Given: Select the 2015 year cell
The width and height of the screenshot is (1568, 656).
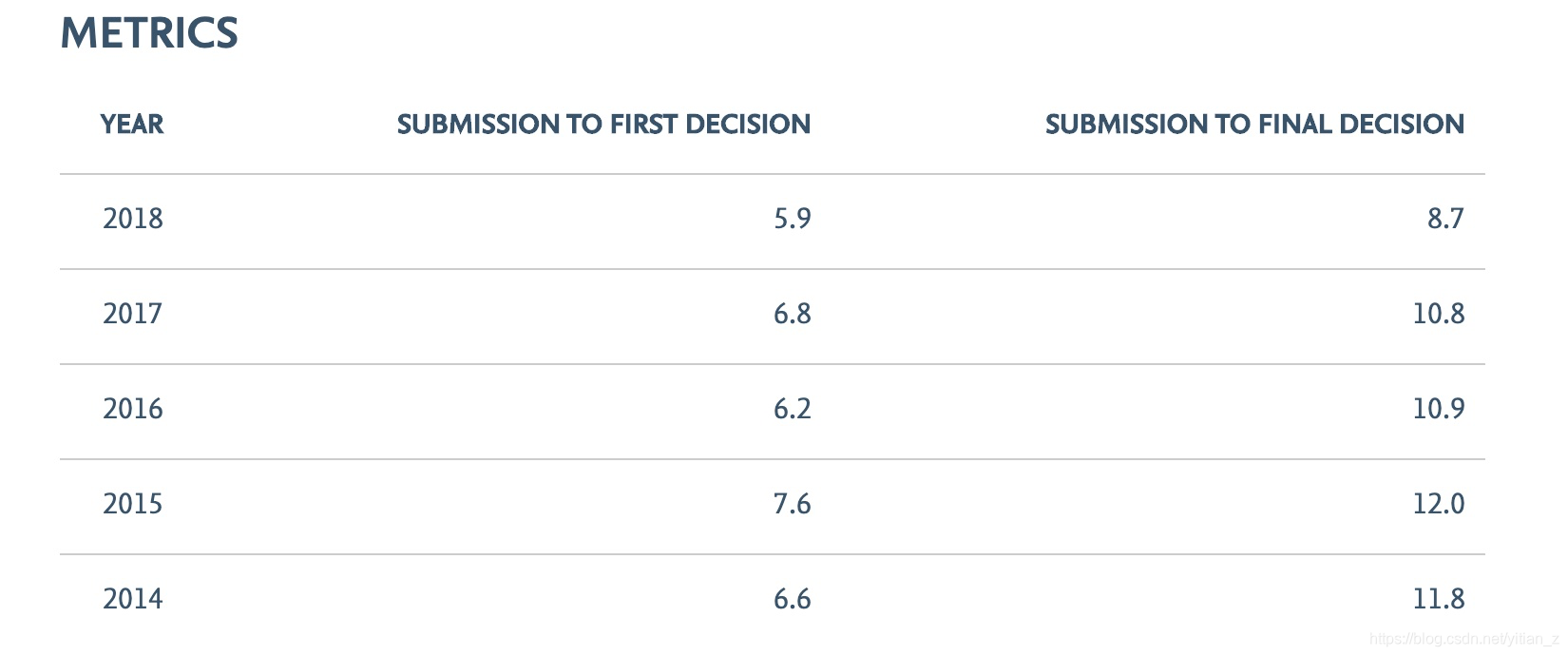Looking at the screenshot, I should pyautogui.click(x=133, y=504).
